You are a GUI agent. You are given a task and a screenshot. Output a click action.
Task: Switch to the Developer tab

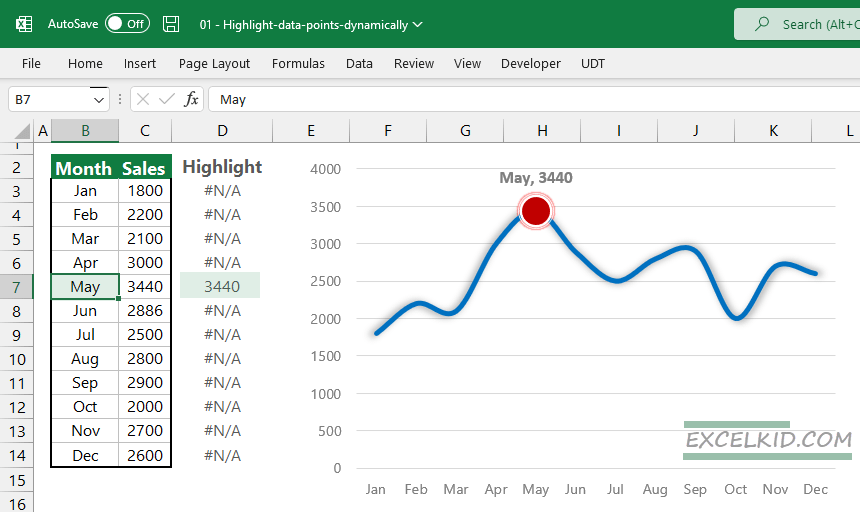pyautogui.click(x=531, y=63)
